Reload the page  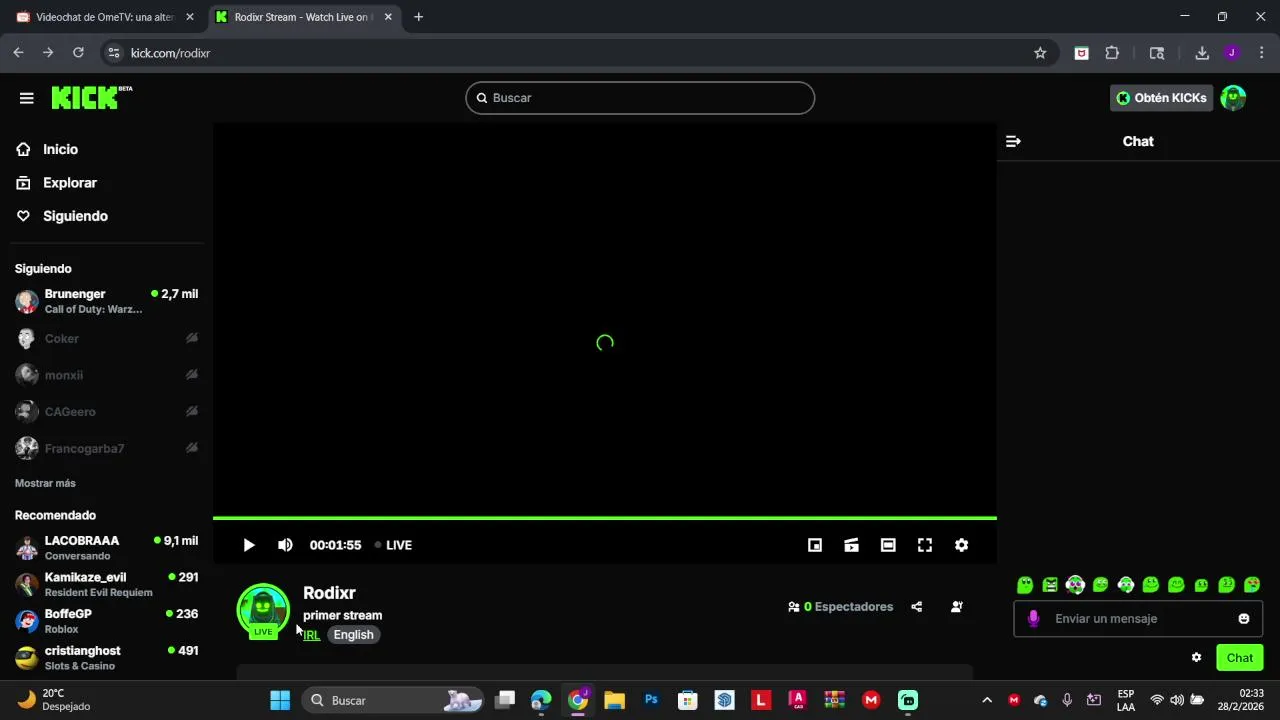click(78, 53)
